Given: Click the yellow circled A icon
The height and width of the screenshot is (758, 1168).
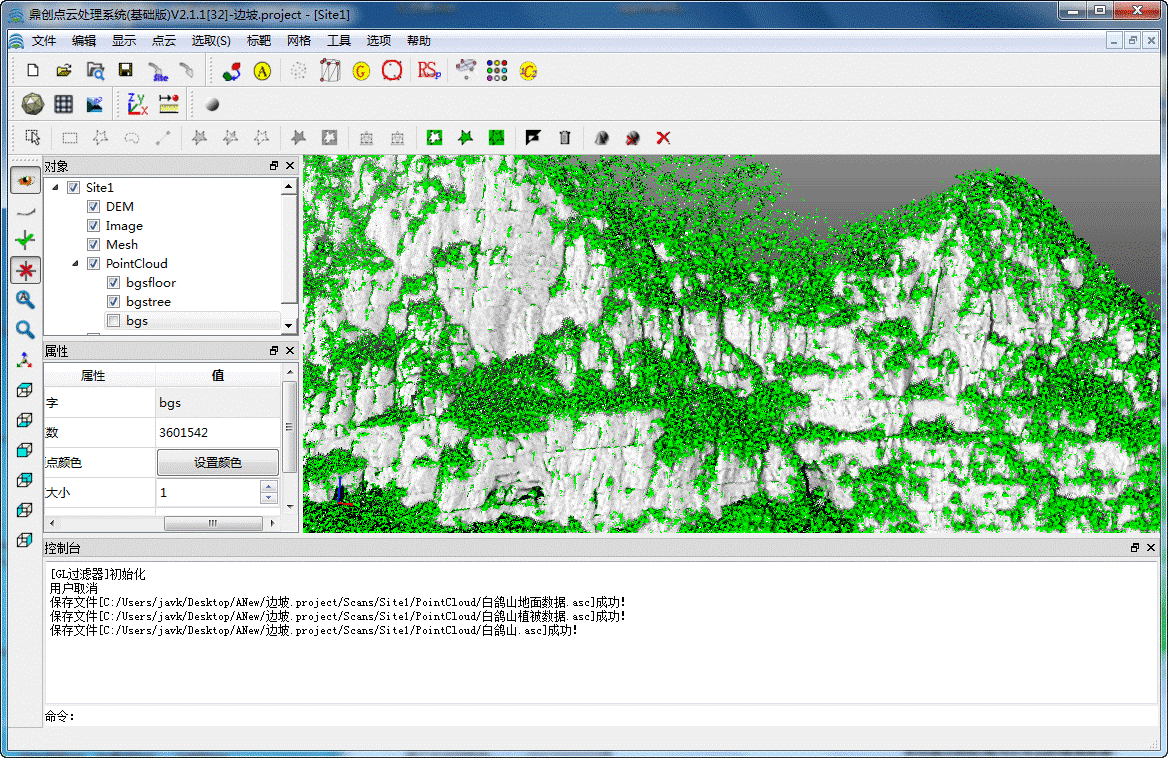Looking at the screenshot, I should pyautogui.click(x=262, y=71).
